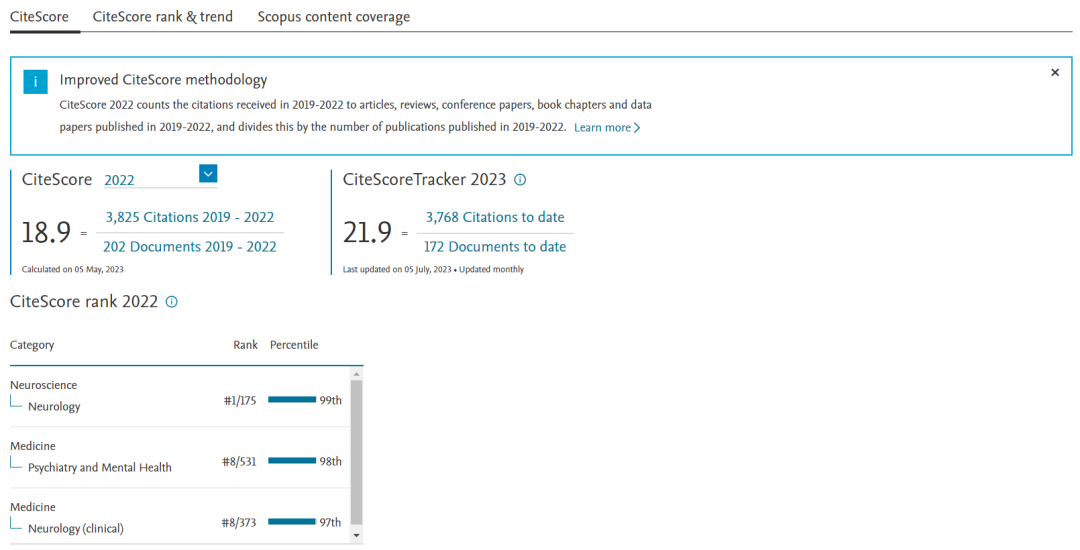Viewport: 1080px width, 550px height.
Task: Click the blue info icon in methodology banner
Action: tap(35, 82)
